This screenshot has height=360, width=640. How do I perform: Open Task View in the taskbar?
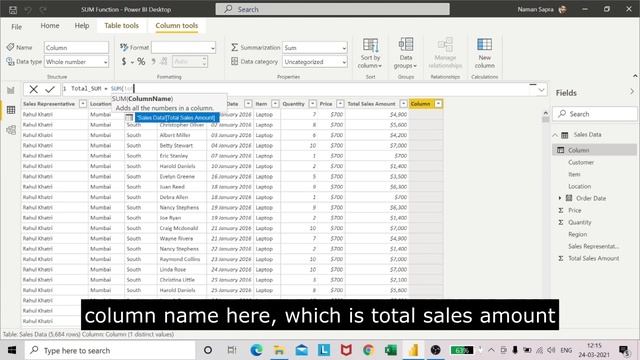click(232, 350)
